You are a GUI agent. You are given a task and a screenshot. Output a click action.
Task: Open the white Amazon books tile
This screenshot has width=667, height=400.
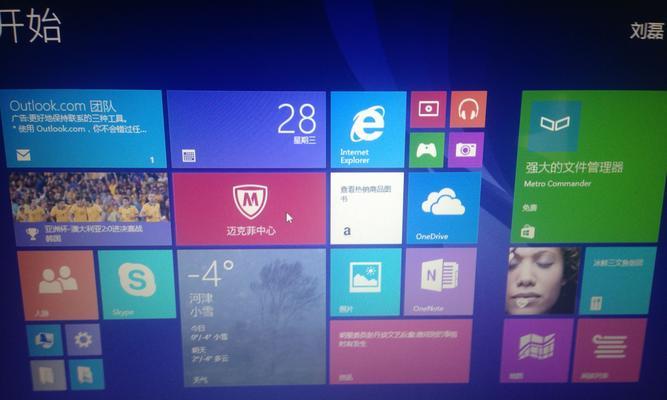367,208
